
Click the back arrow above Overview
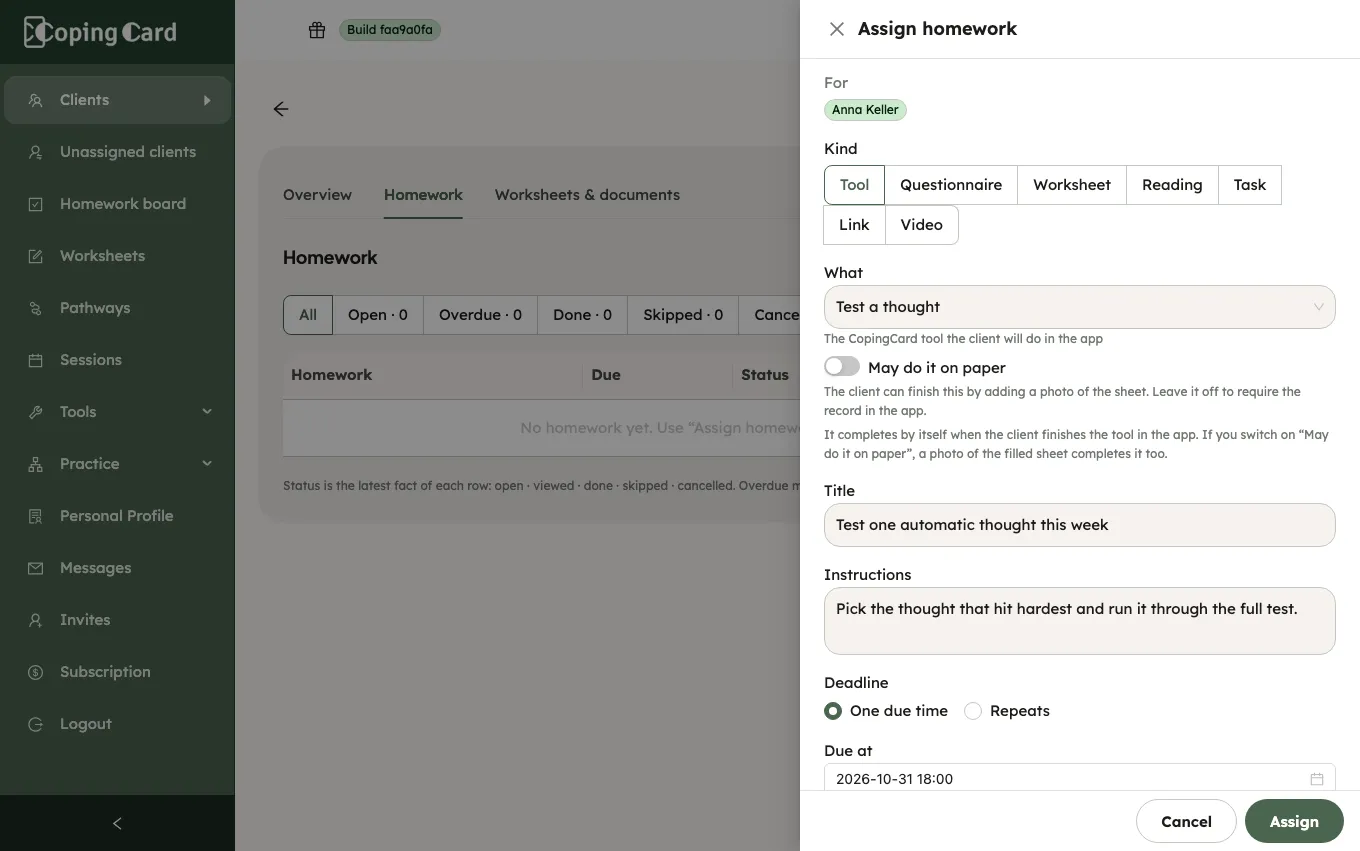coord(281,109)
